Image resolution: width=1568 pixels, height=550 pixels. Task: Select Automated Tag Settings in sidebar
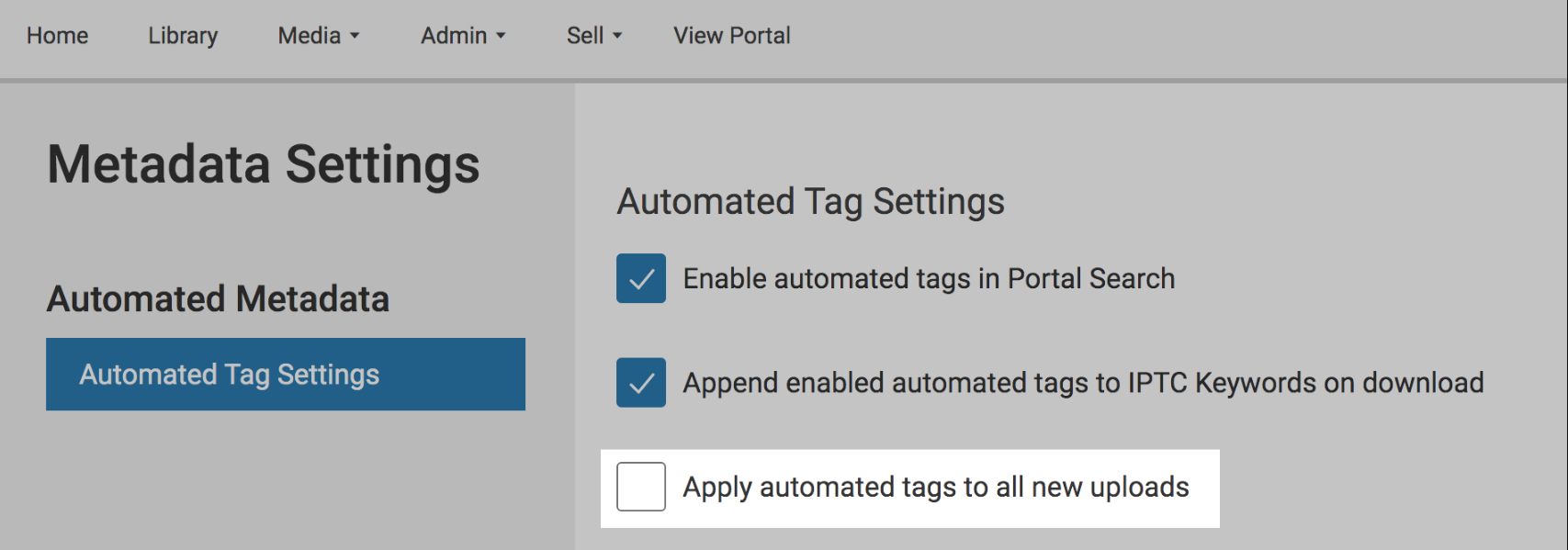(286, 374)
